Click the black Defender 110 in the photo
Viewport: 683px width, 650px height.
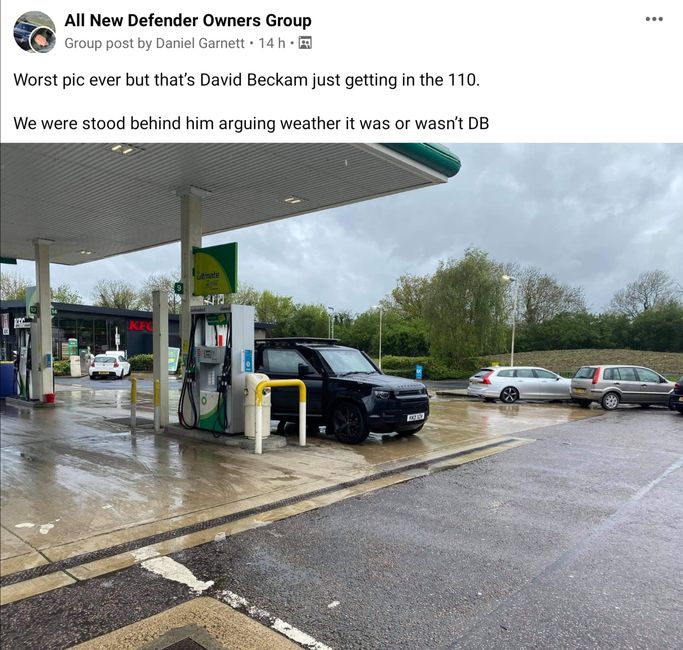[342, 388]
